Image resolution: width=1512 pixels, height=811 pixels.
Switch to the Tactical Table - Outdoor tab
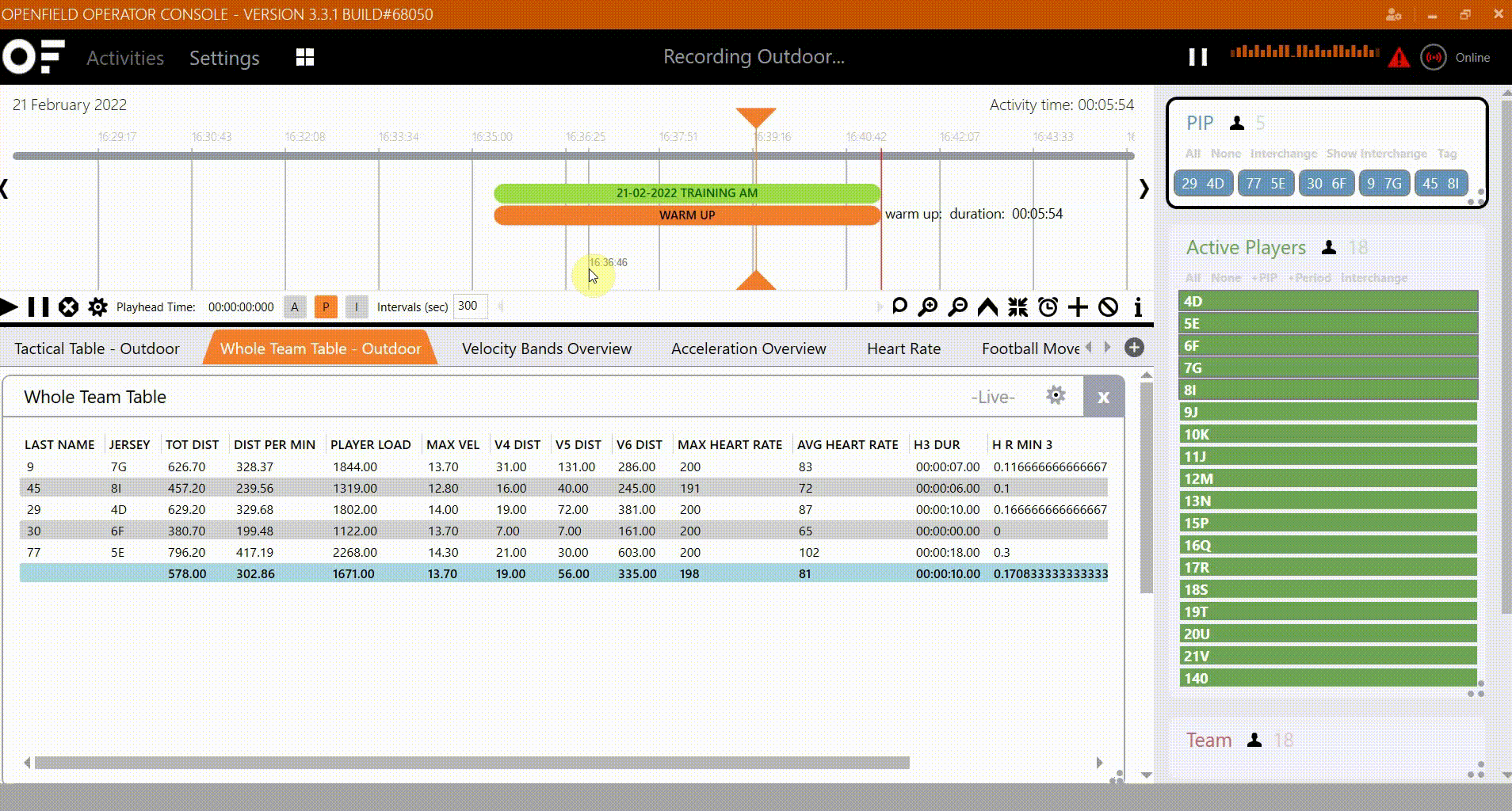[97, 348]
